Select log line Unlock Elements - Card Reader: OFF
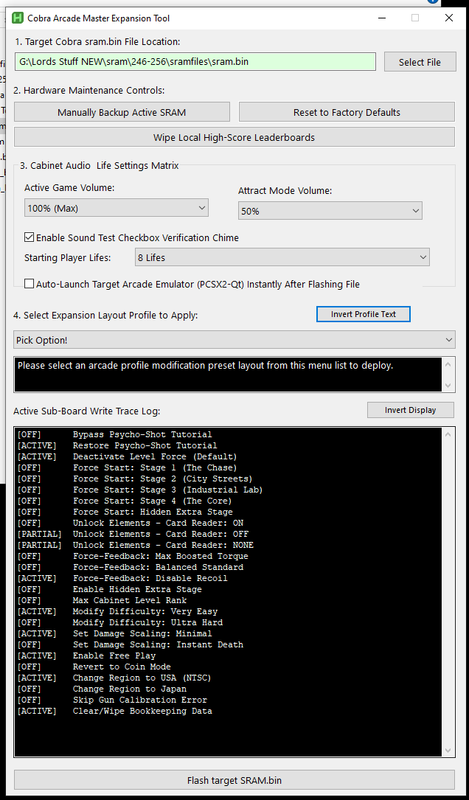This screenshot has width=469, height=800. click(x=133, y=534)
